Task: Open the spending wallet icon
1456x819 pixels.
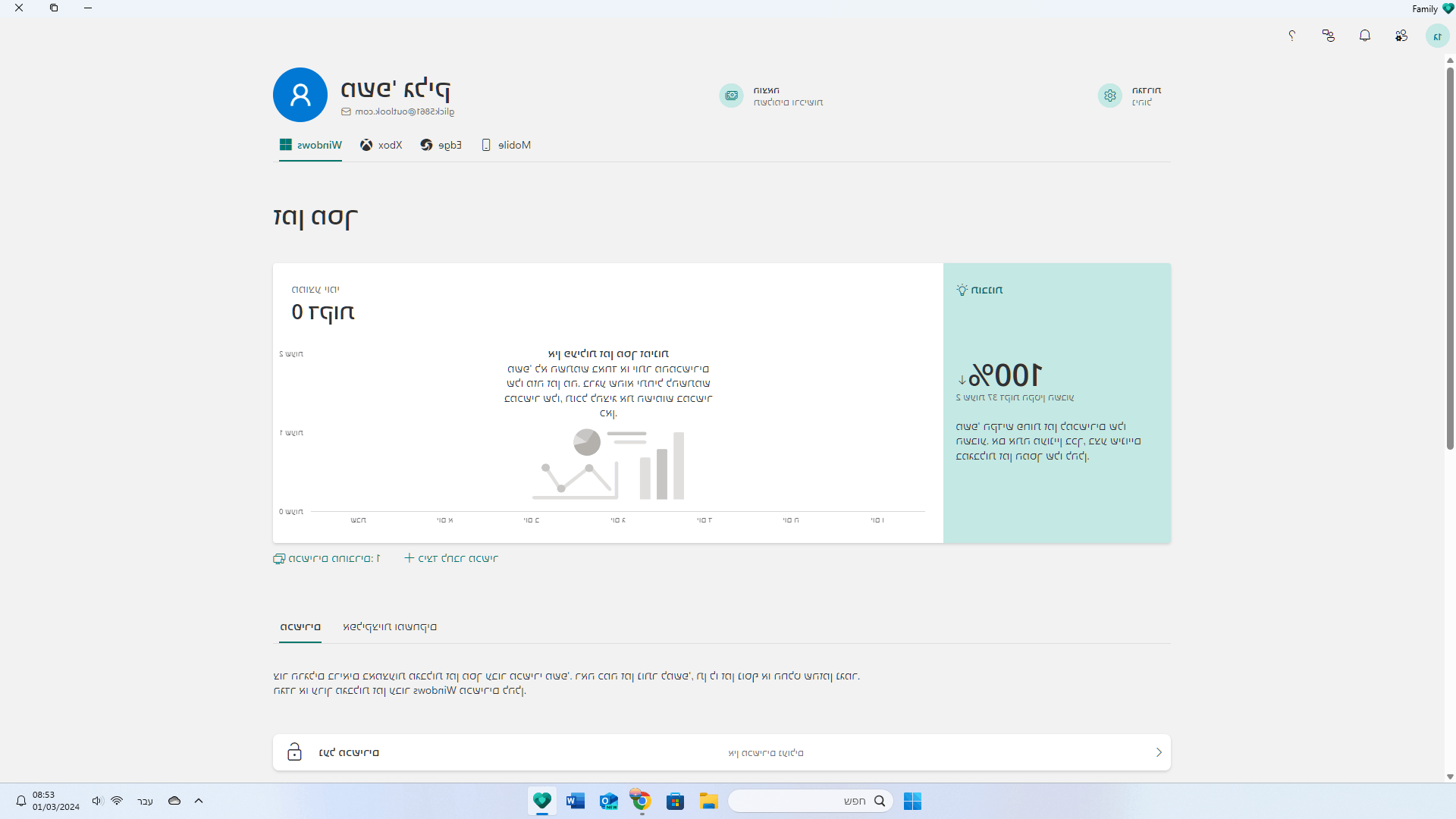Action: [x=731, y=96]
